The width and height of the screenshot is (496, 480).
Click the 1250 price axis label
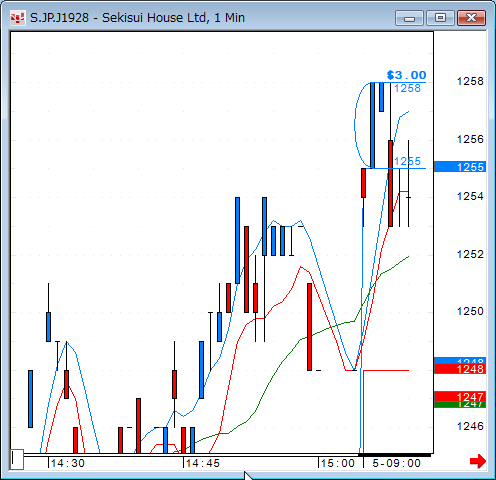pos(470,311)
